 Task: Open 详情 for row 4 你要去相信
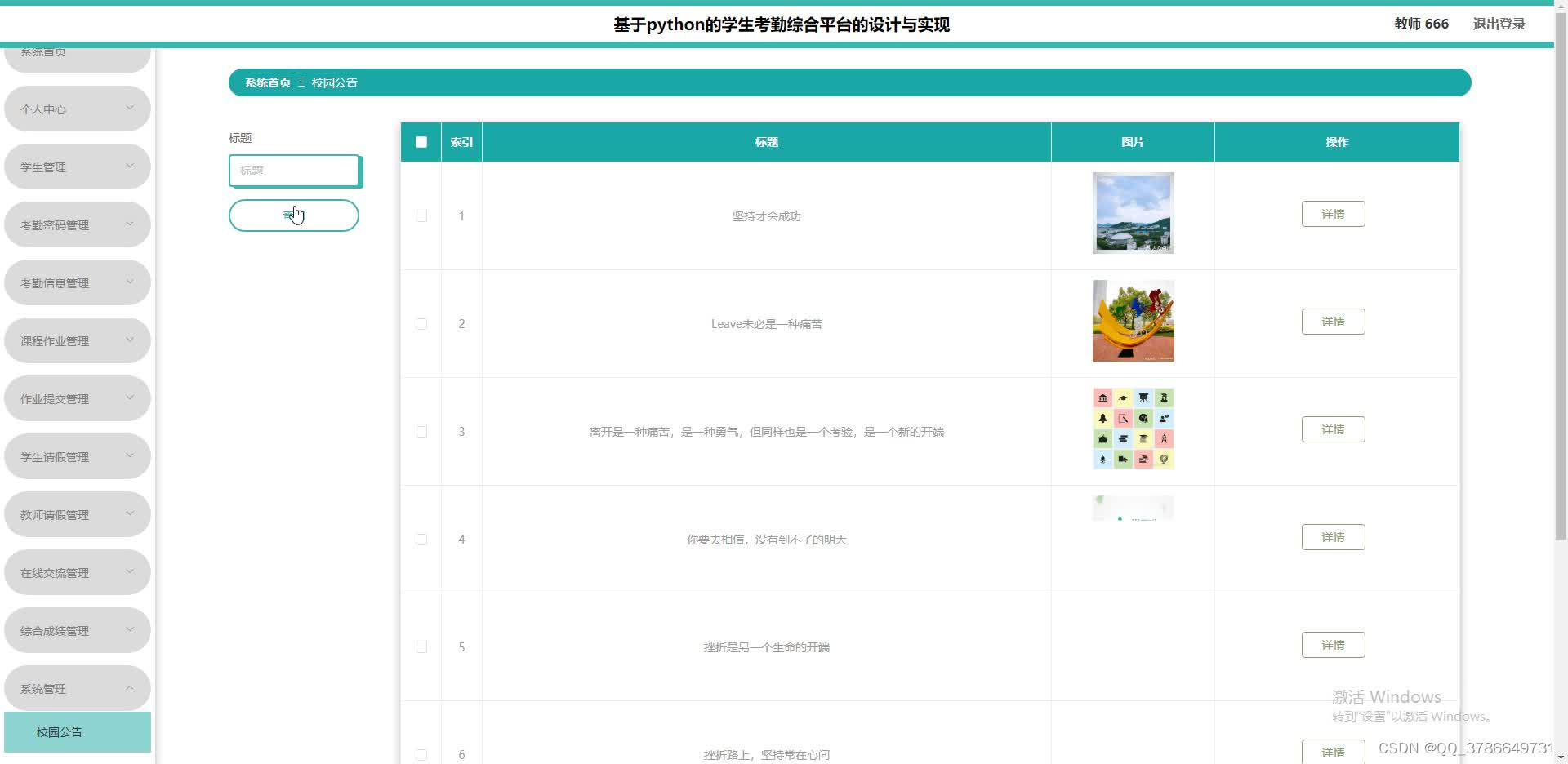pos(1333,537)
